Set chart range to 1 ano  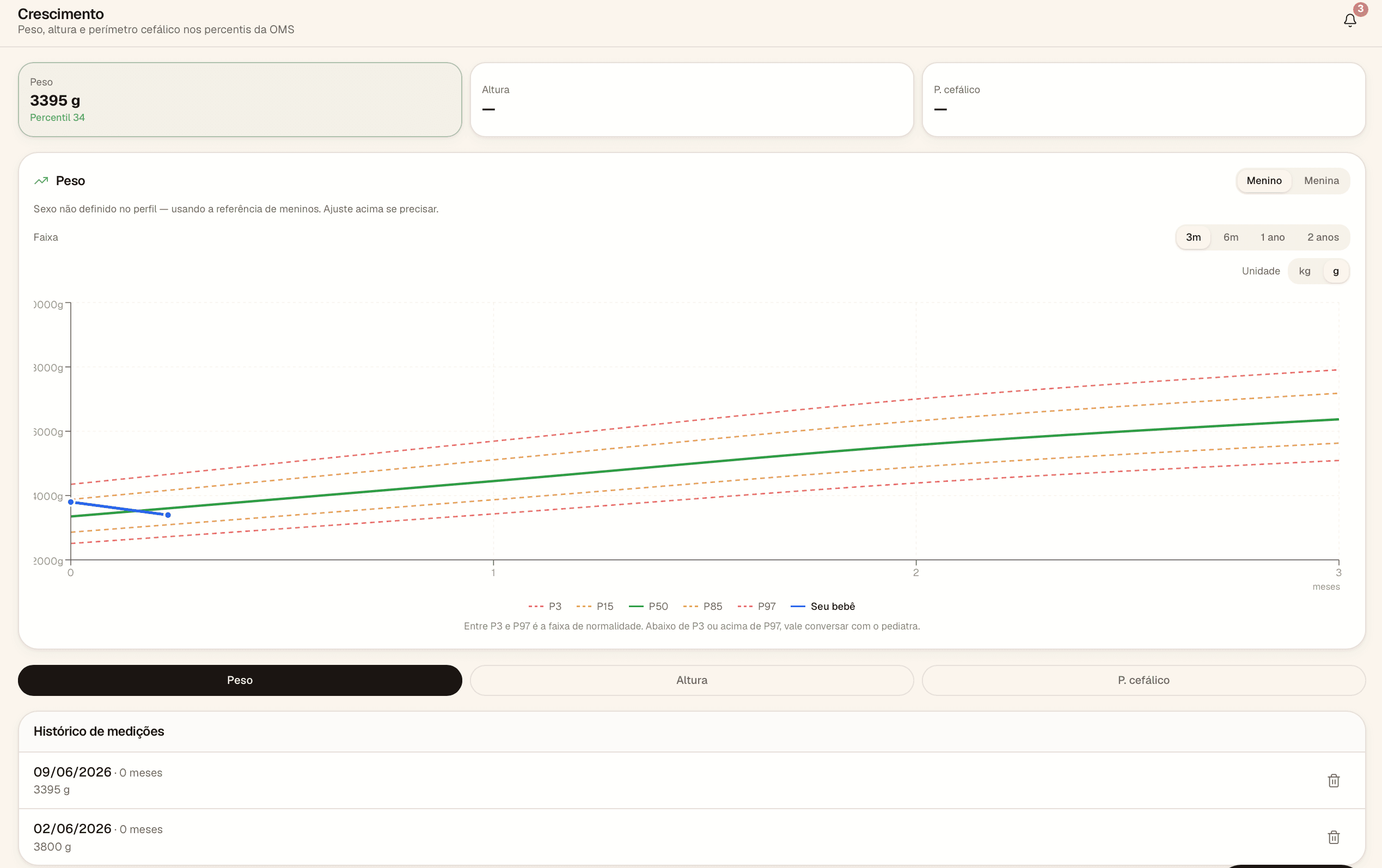tap(1273, 237)
